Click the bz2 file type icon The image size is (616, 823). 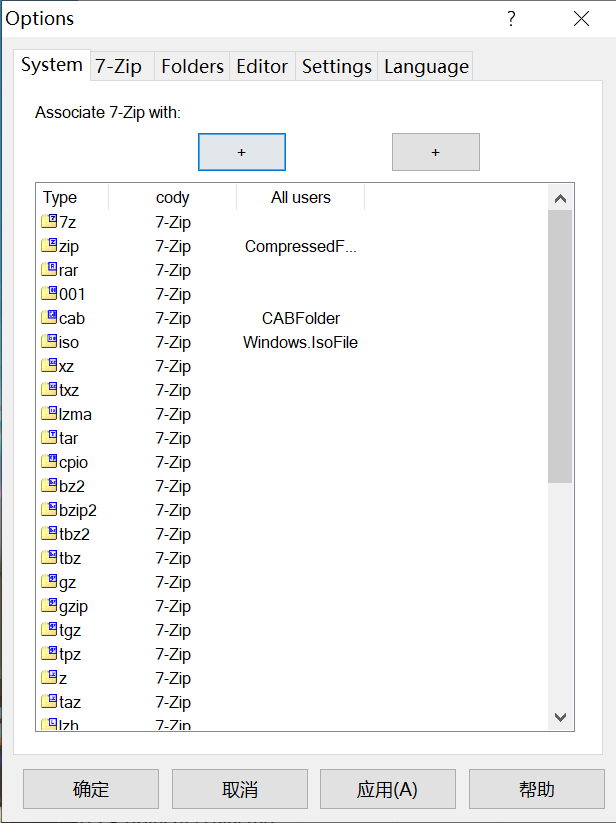pyautogui.click(x=49, y=486)
